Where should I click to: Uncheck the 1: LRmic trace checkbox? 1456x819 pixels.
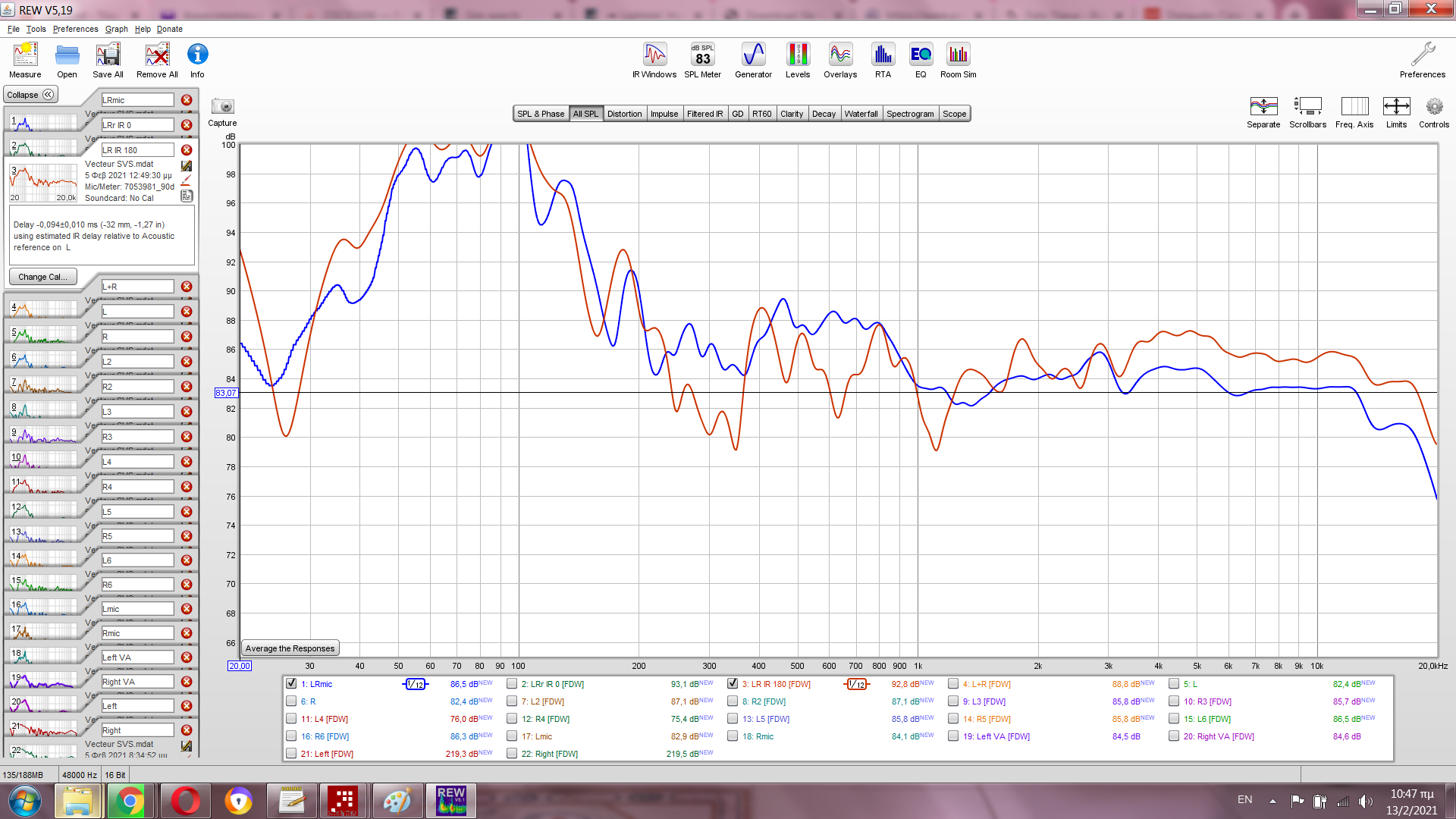291,683
